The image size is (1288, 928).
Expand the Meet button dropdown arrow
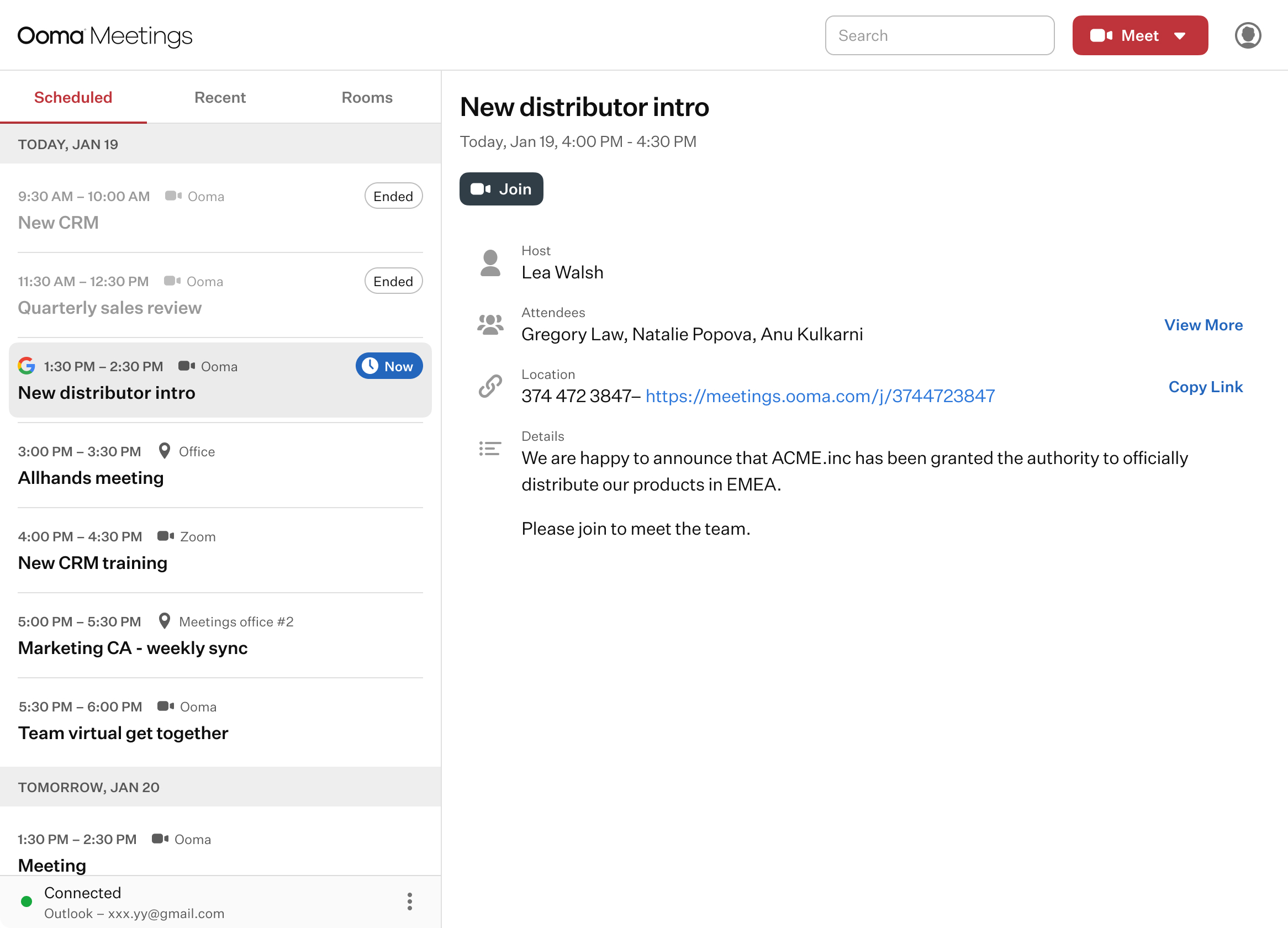coord(1180,36)
